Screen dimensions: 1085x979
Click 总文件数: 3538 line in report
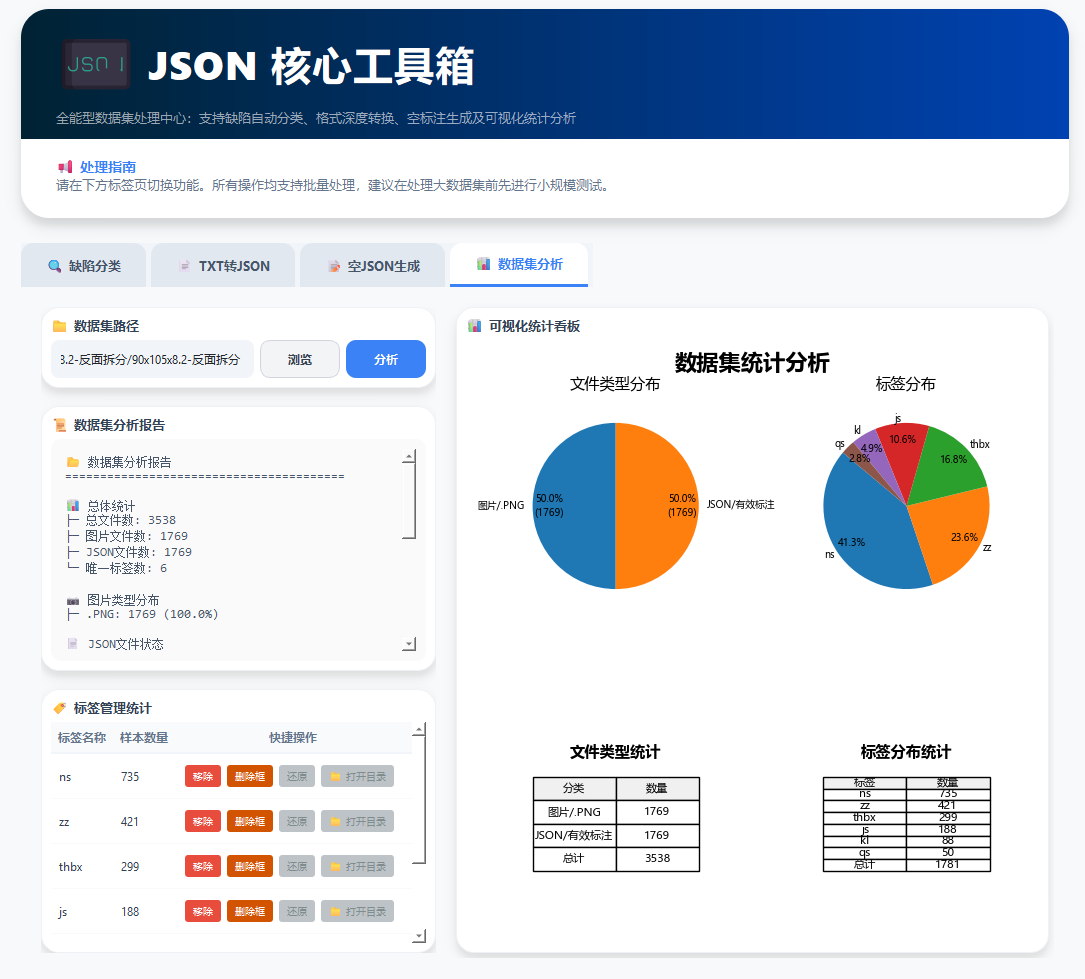pyautogui.click(x=122, y=520)
